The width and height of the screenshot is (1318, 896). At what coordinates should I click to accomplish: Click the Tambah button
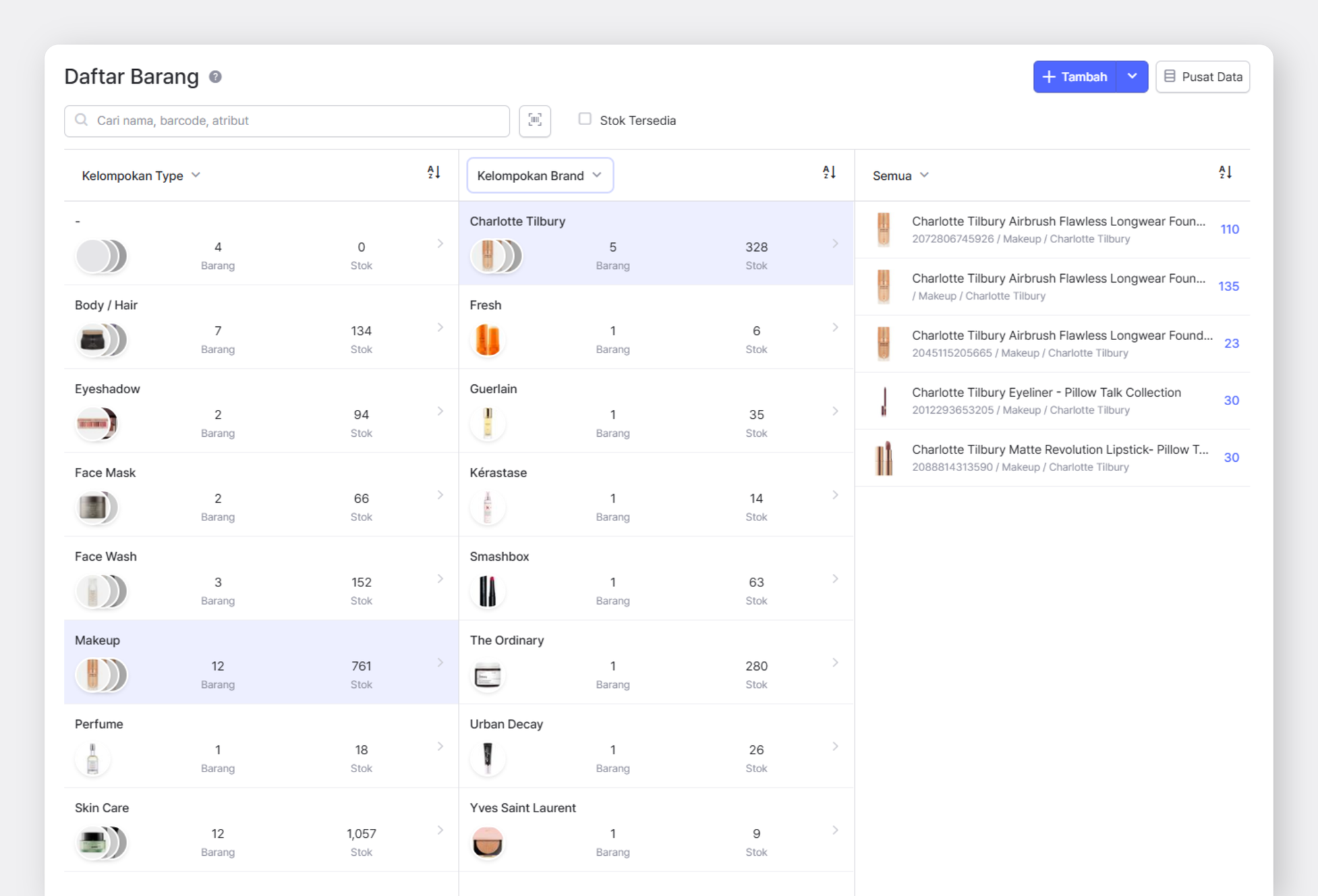[1075, 76]
